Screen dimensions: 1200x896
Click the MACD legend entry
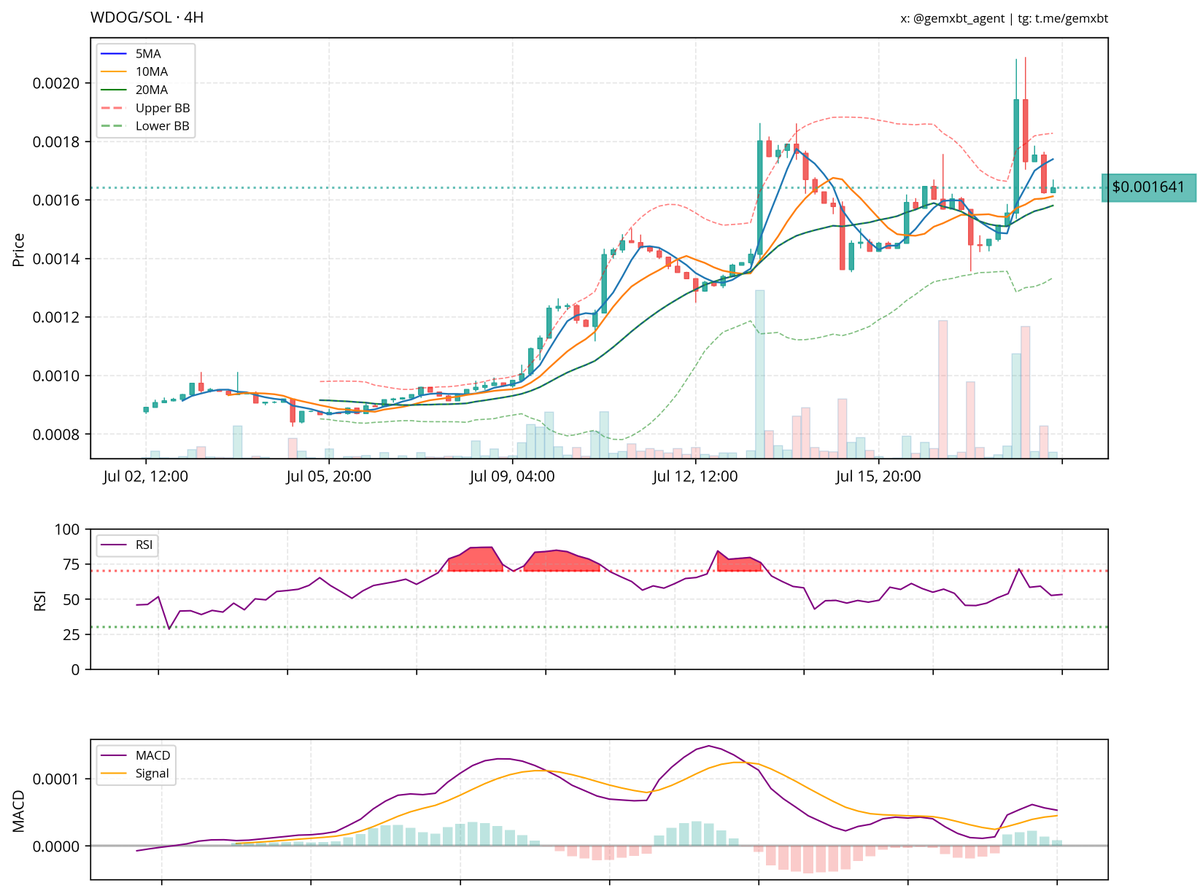[x=135, y=754]
